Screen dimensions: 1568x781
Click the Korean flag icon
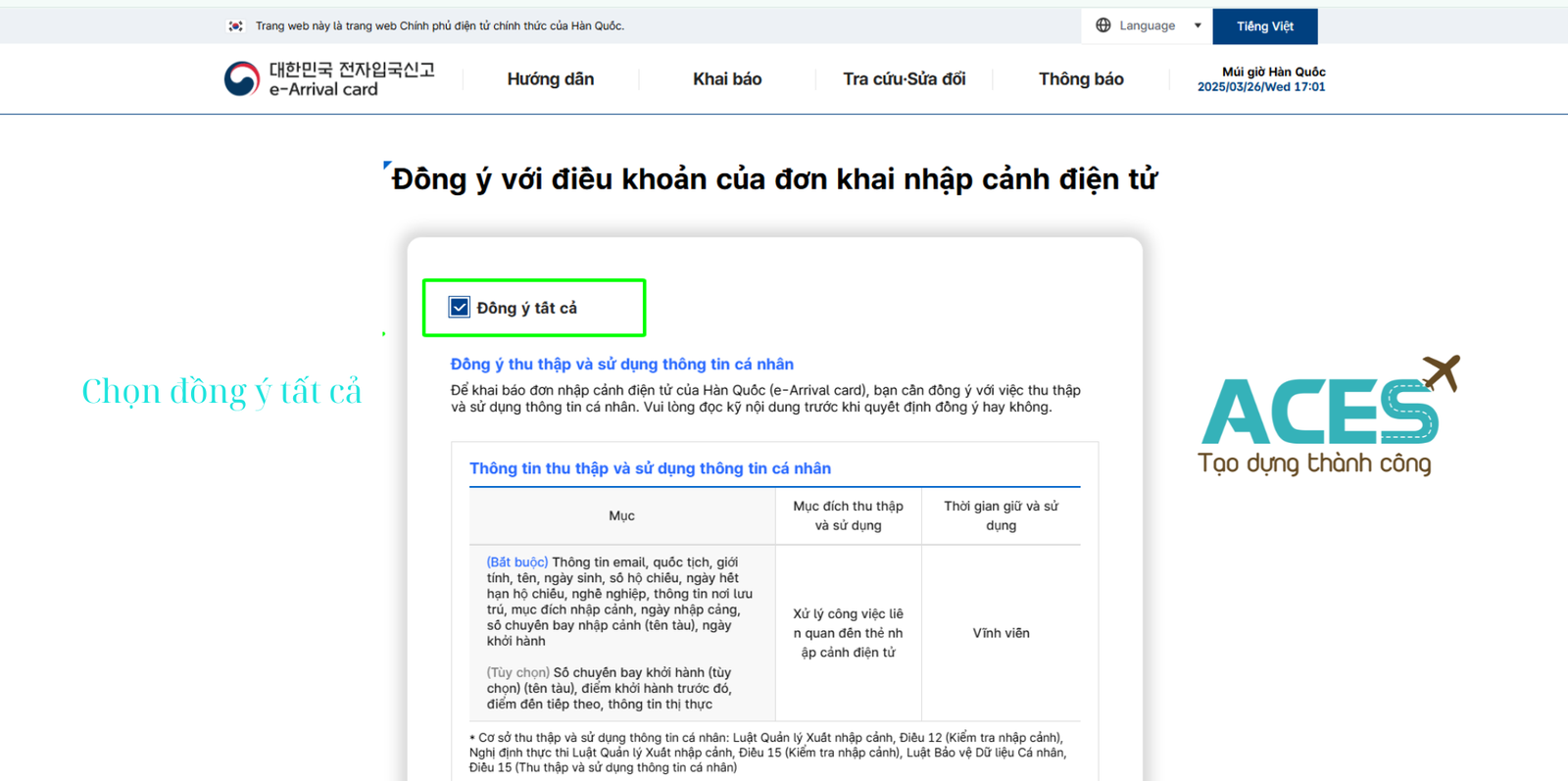coord(235,26)
